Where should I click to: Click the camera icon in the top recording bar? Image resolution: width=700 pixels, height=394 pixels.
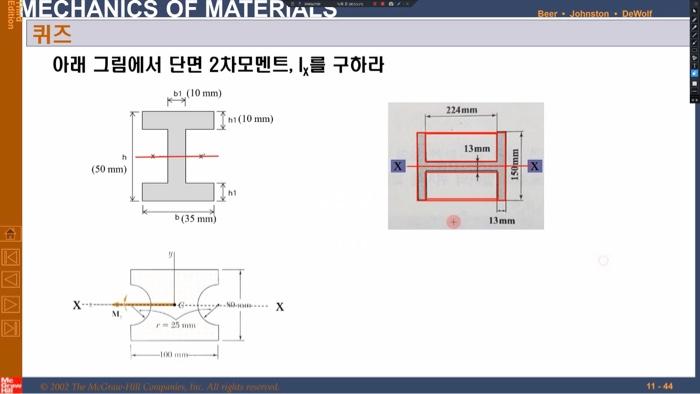click(x=391, y=4)
